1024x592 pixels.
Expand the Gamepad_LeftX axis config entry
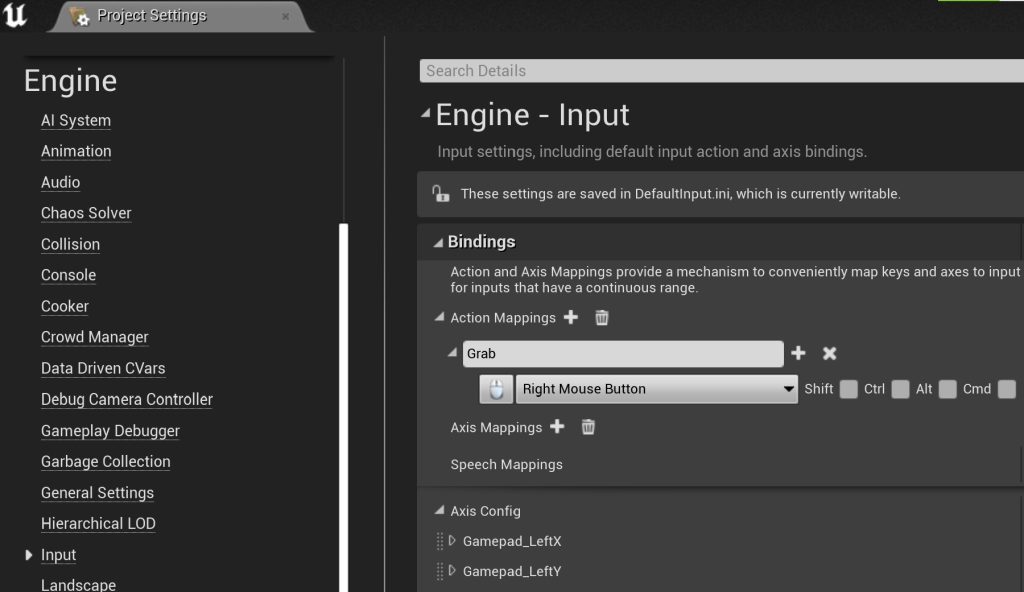pyautogui.click(x=452, y=541)
